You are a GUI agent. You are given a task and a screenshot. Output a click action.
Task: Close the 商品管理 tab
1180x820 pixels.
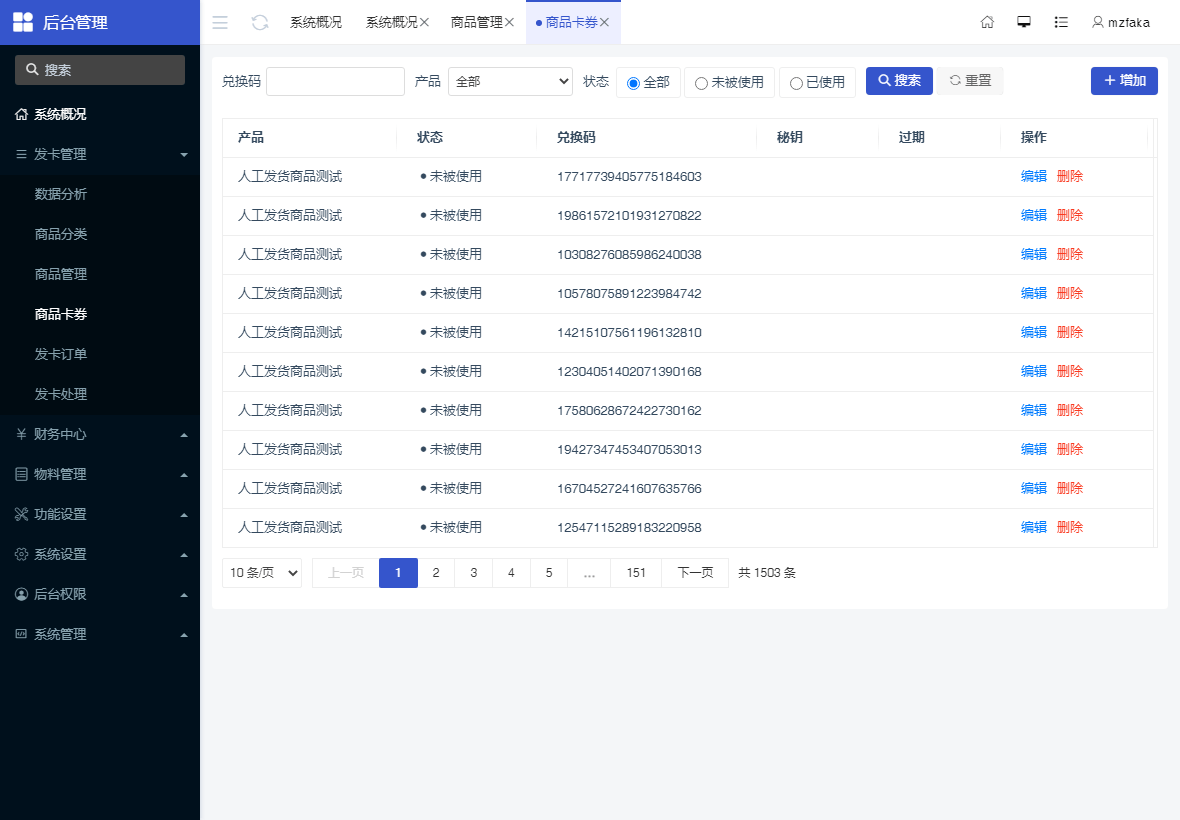coord(509,23)
